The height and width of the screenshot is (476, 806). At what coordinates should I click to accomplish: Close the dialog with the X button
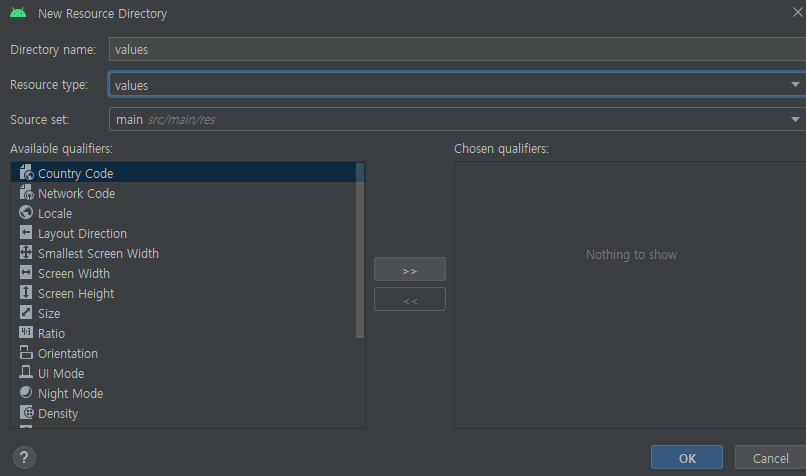tap(797, 12)
